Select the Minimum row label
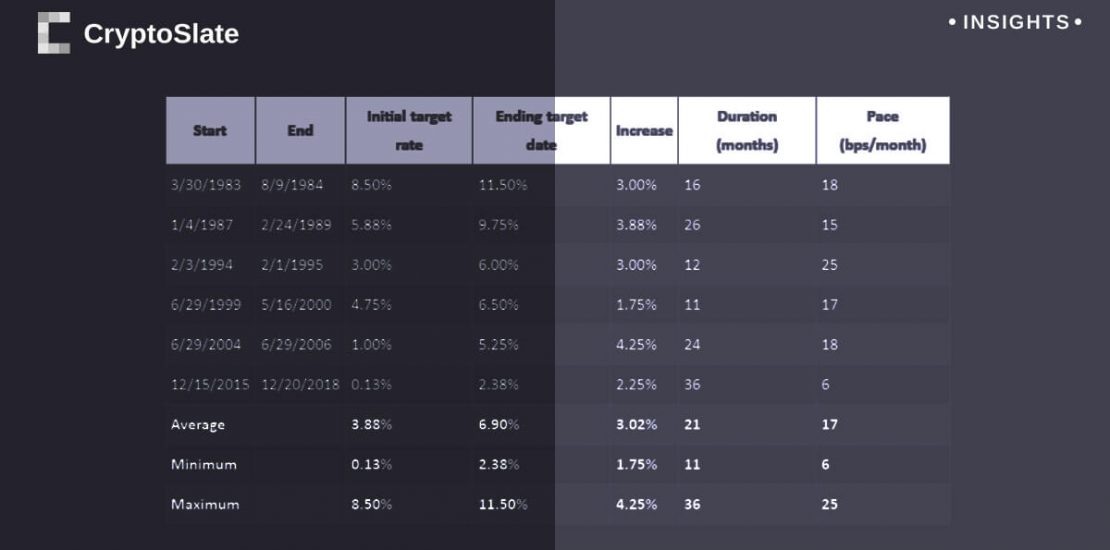This screenshot has height=550, width=1110. tap(204, 465)
